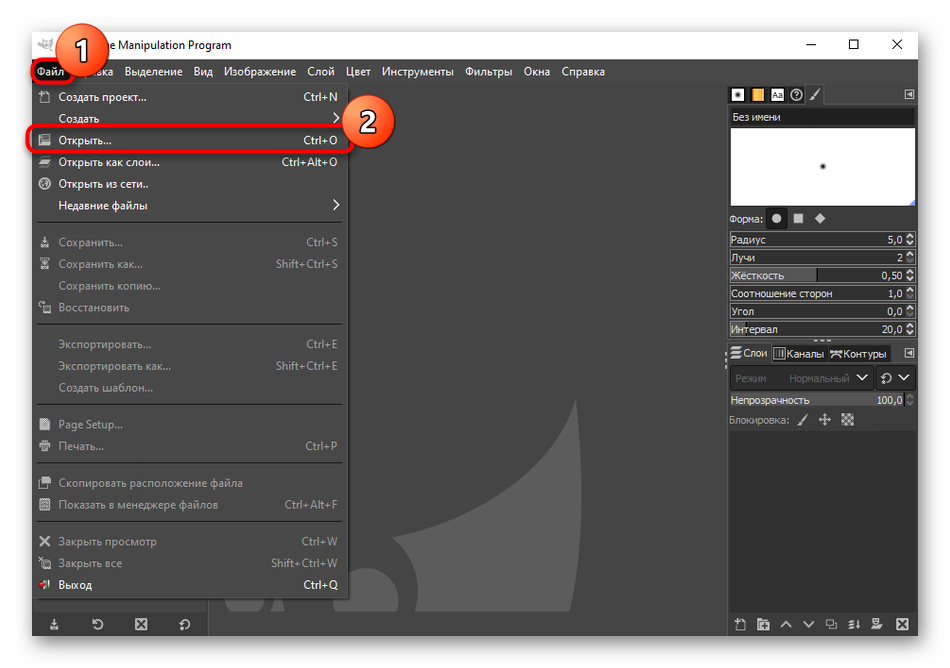950x668 pixels.
Task: Click the new layer group icon
Action: [763, 625]
